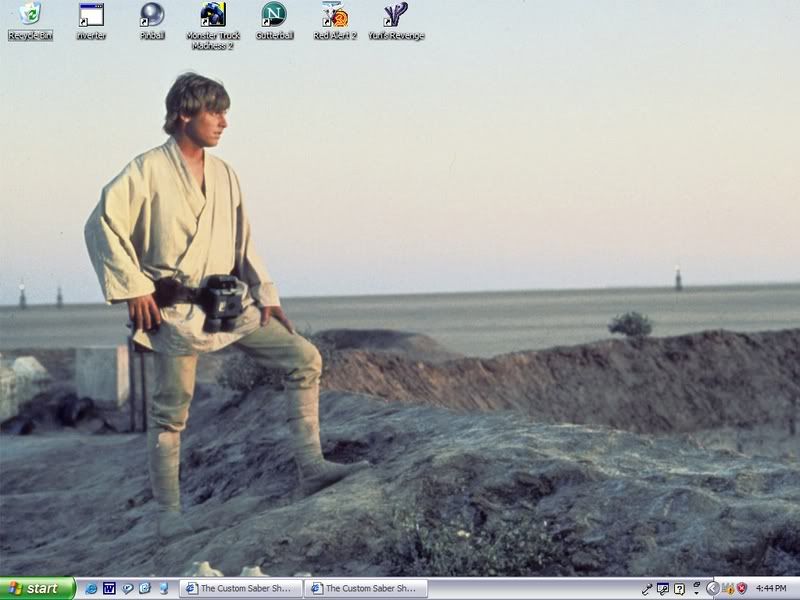The height and width of the screenshot is (600, 800).
Task: Open the Windows Start menu
Action: pos(38,589)
